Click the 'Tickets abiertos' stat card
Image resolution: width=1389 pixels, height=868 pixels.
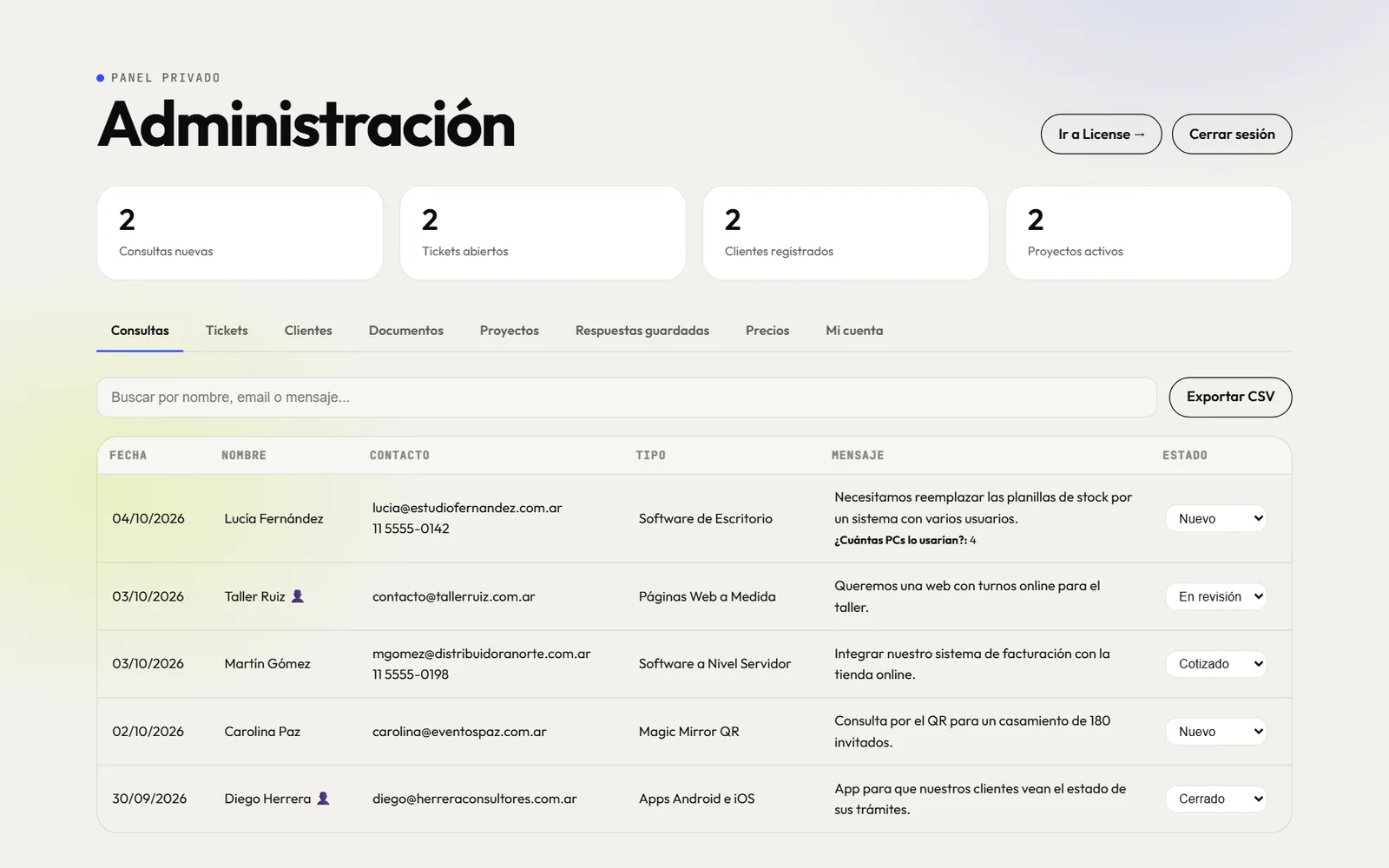tap(543, 233)
